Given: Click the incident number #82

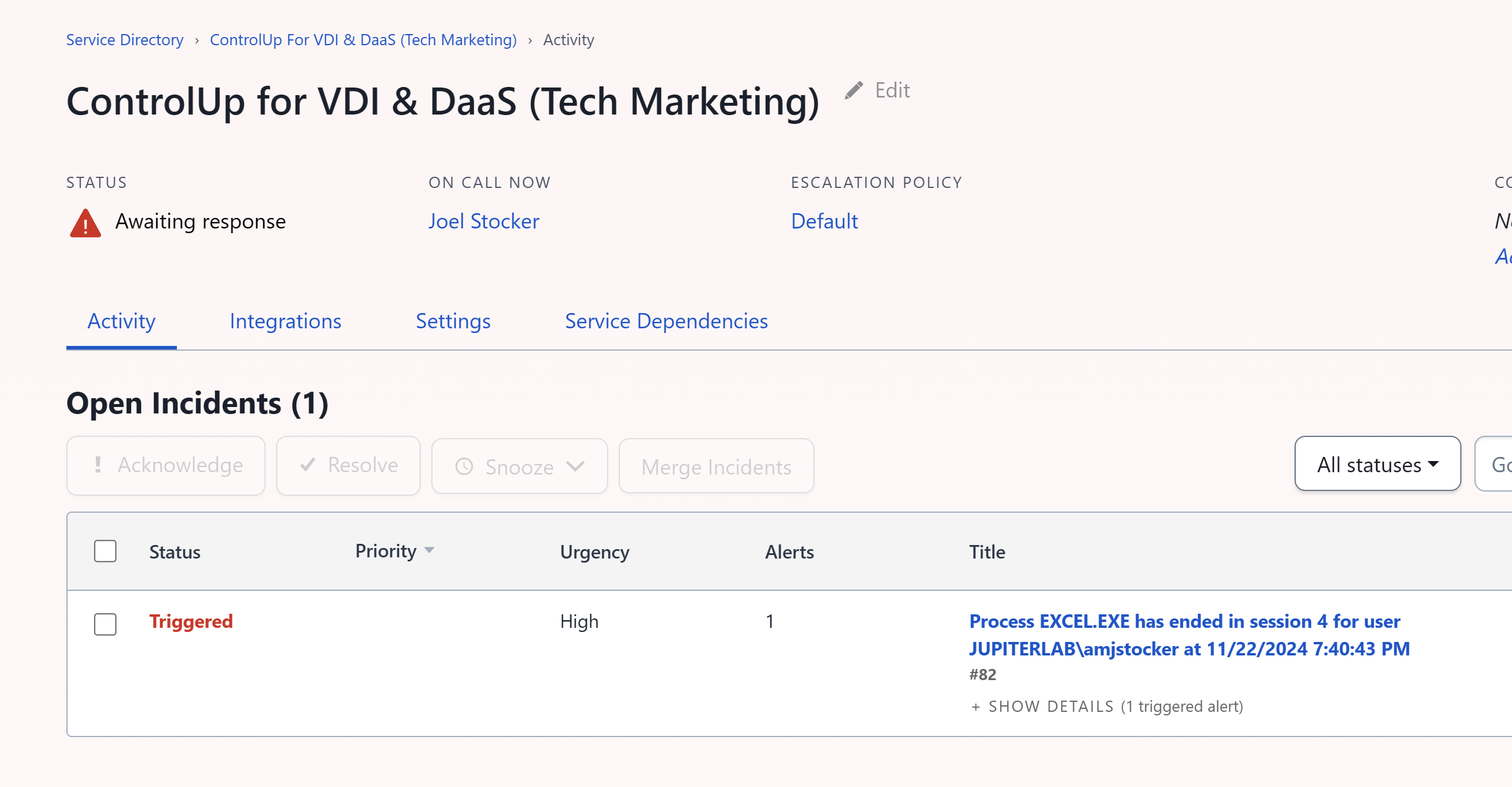Looking at the screenshot, I should click(x=983, y=674).
